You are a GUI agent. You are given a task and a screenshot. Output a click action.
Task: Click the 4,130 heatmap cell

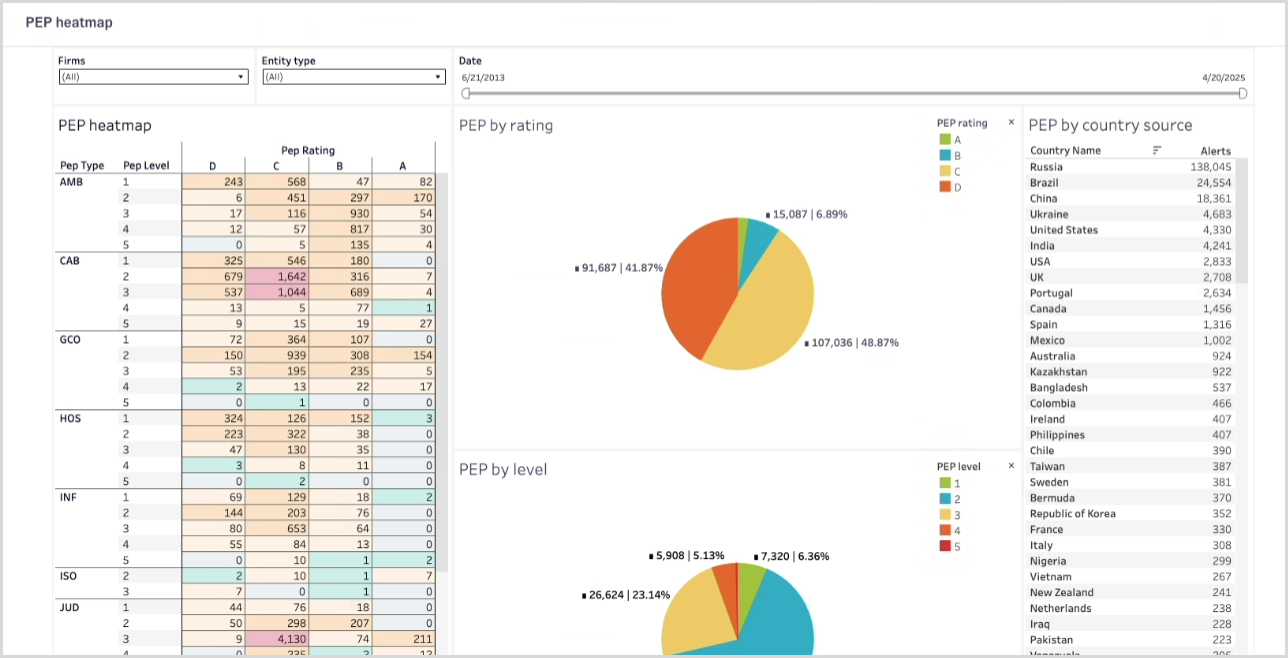(x=276, y=639)
